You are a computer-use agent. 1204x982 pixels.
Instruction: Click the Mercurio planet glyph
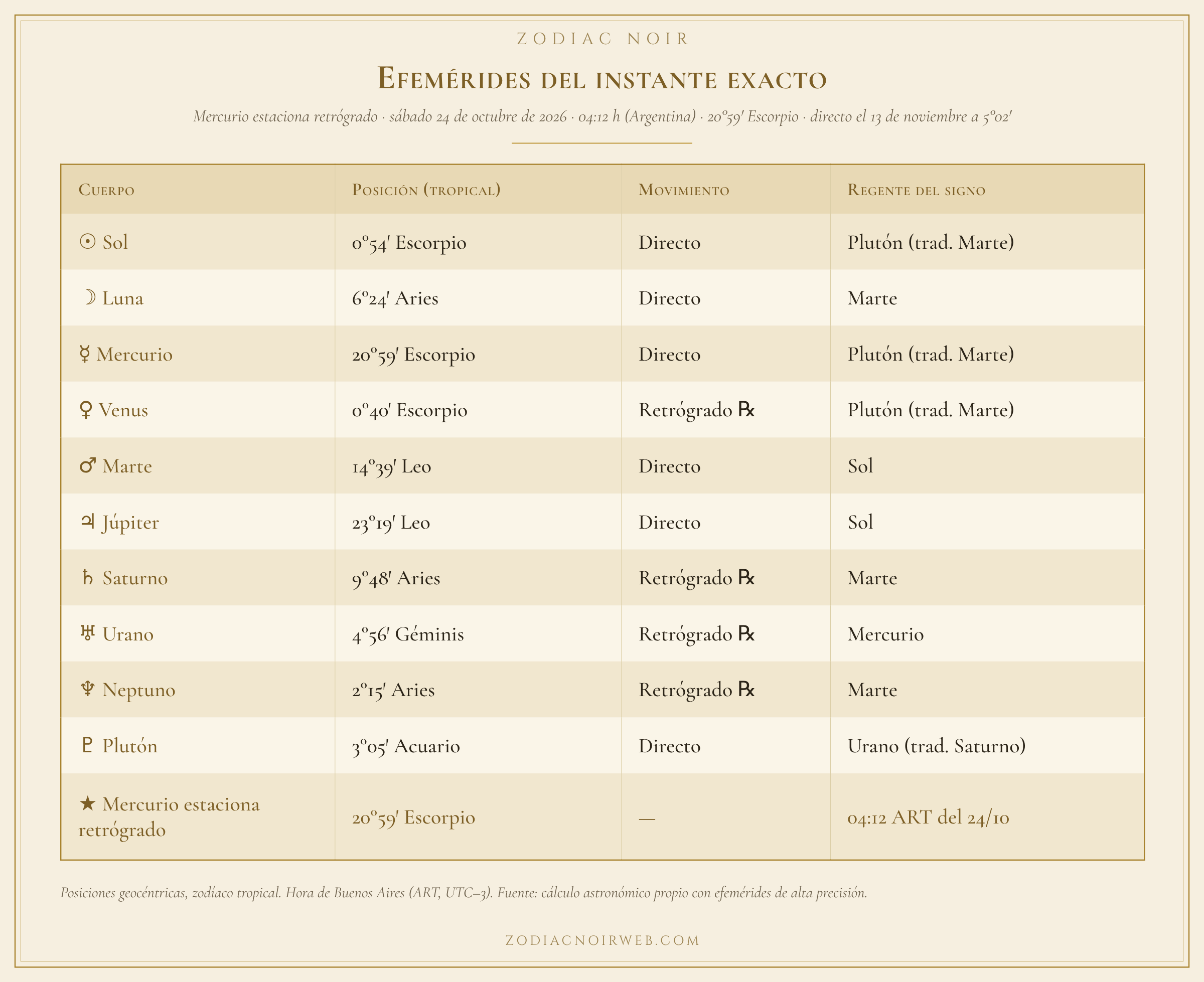84,354
